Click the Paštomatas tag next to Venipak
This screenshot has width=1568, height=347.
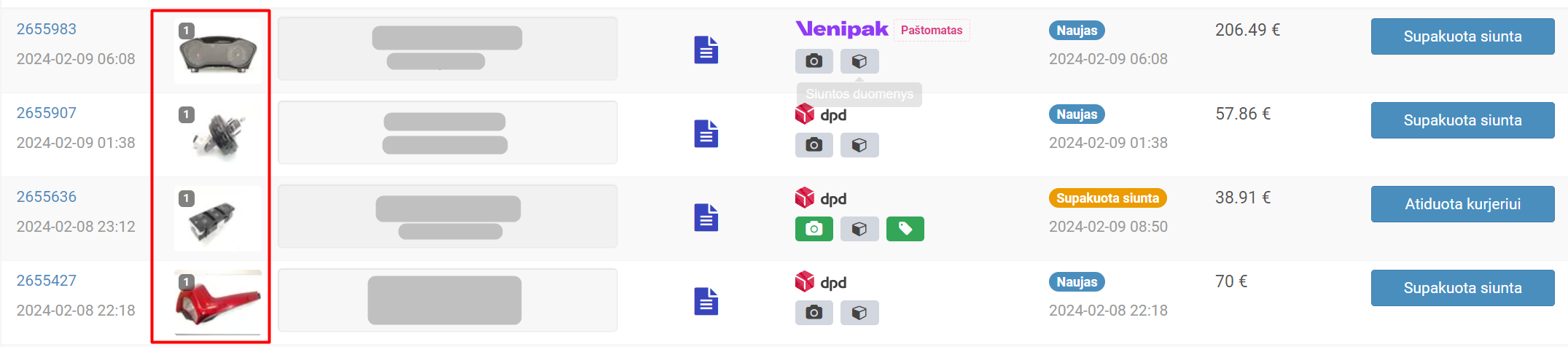pos(932,30)
